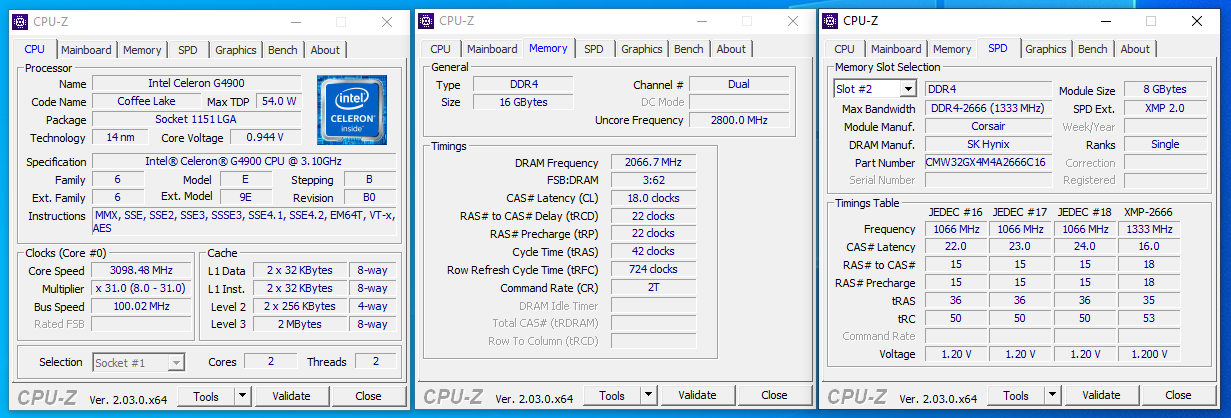Open the About tab in the right window
The image size is (1231, 418).
pos(1135,49)
